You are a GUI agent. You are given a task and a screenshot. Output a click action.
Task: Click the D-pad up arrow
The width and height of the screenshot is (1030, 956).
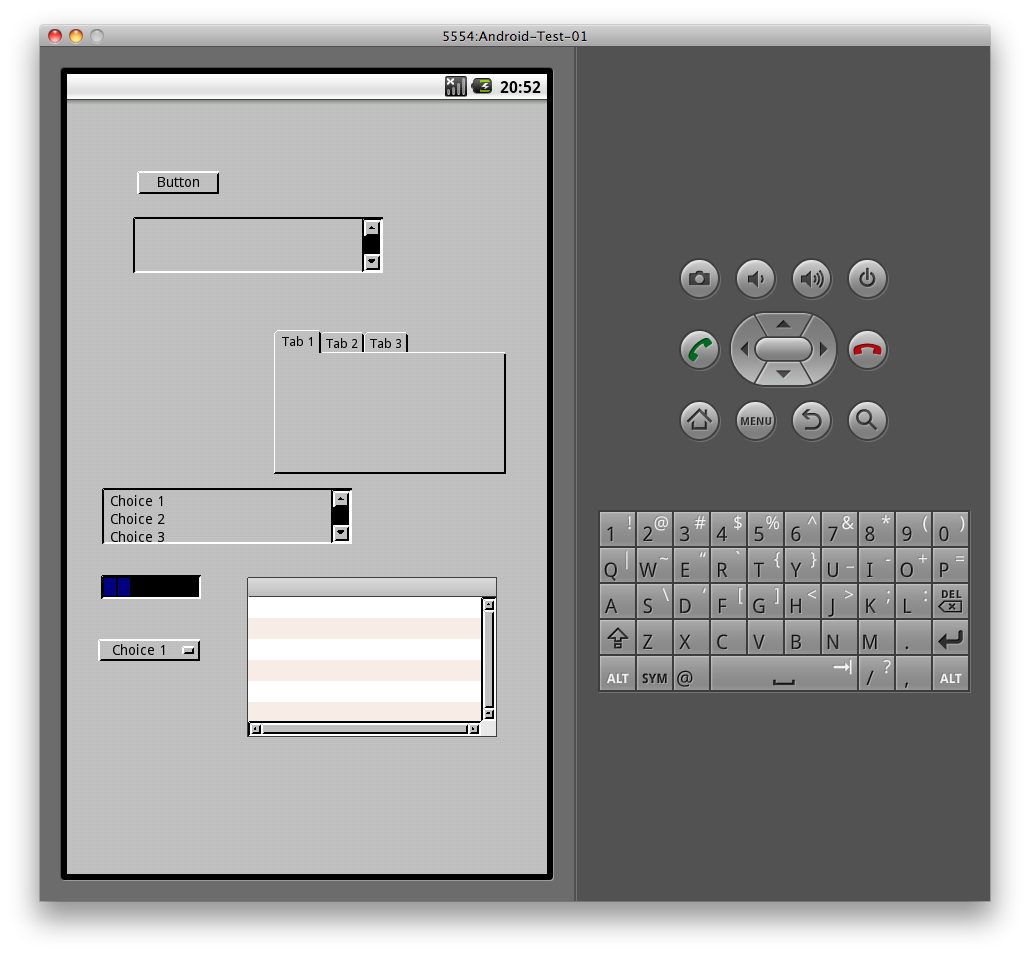pos(783,323)
